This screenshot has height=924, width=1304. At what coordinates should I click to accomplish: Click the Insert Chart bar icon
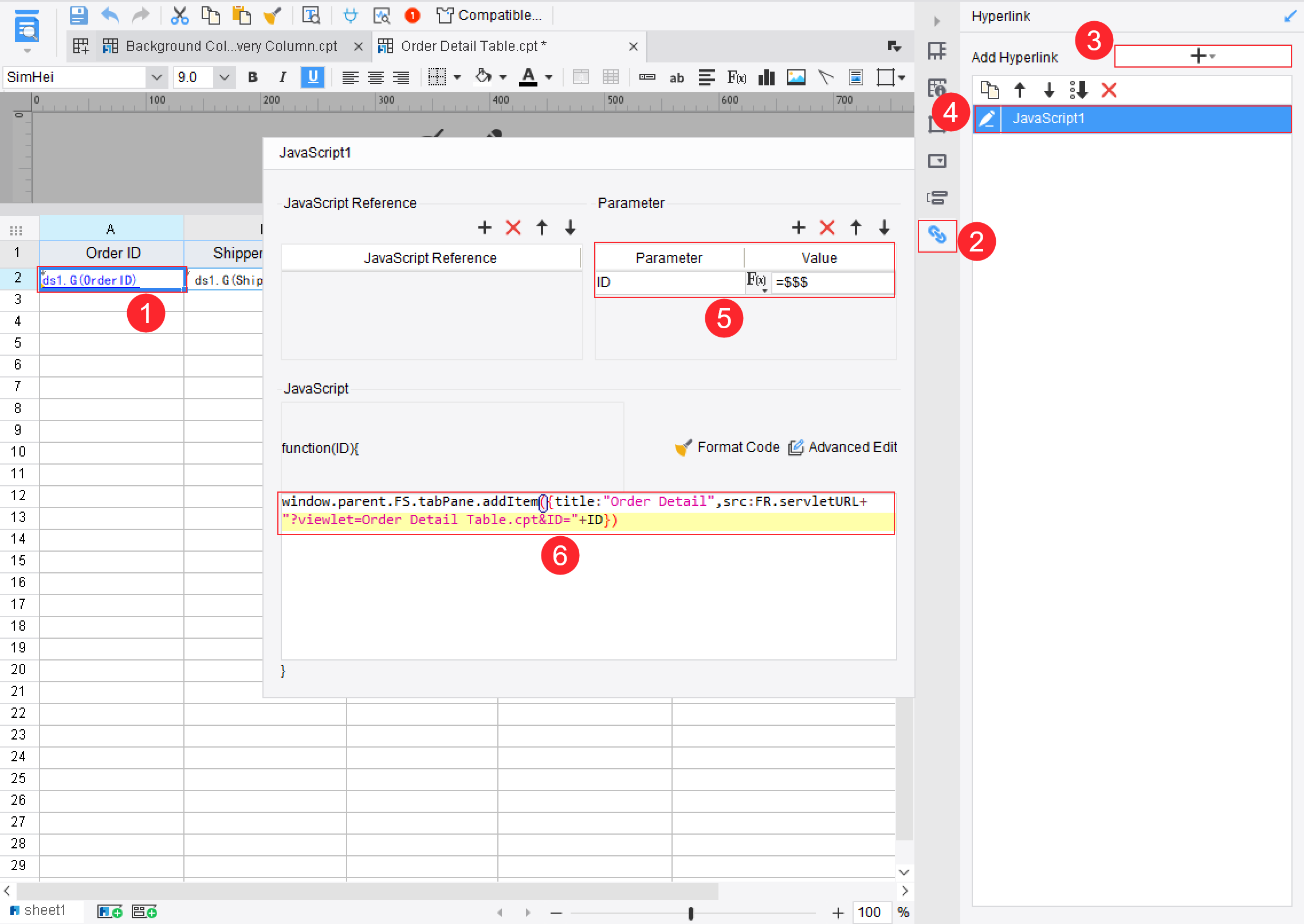766,77
